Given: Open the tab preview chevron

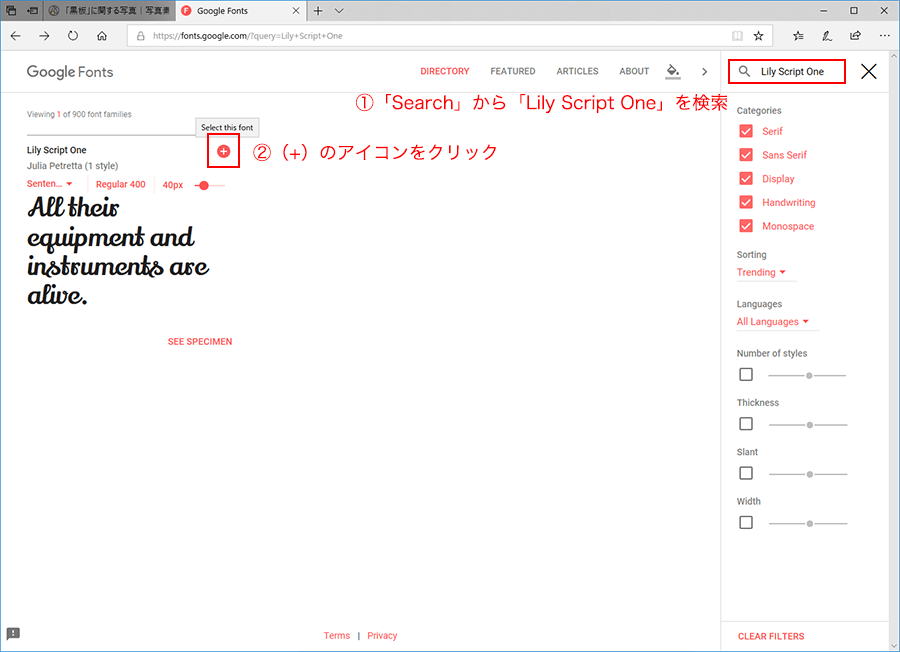Looking at the screenshot, I should pyautogui.click(x=339, y=10).
